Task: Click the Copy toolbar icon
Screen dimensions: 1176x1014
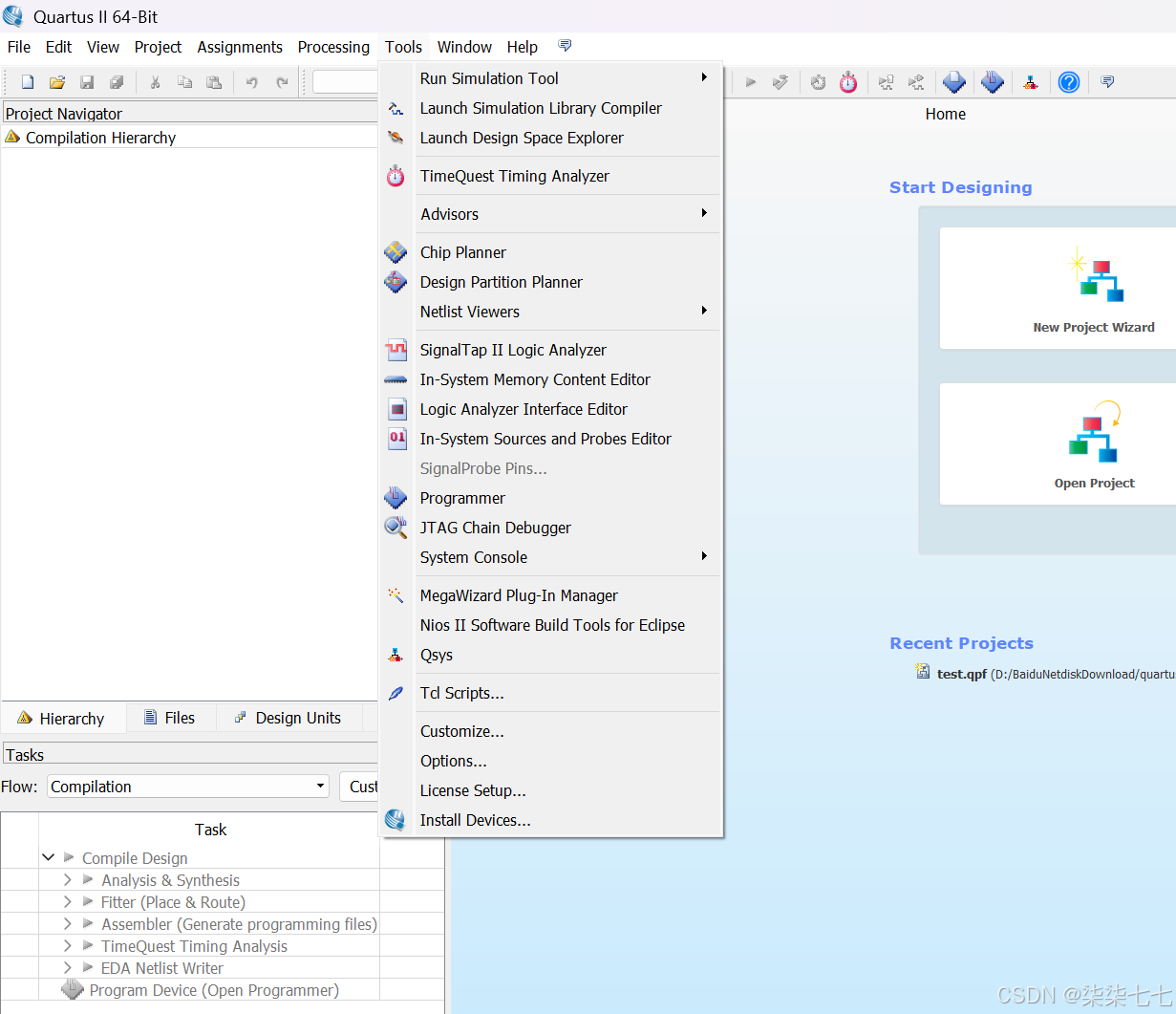Action: coord(184,82)
